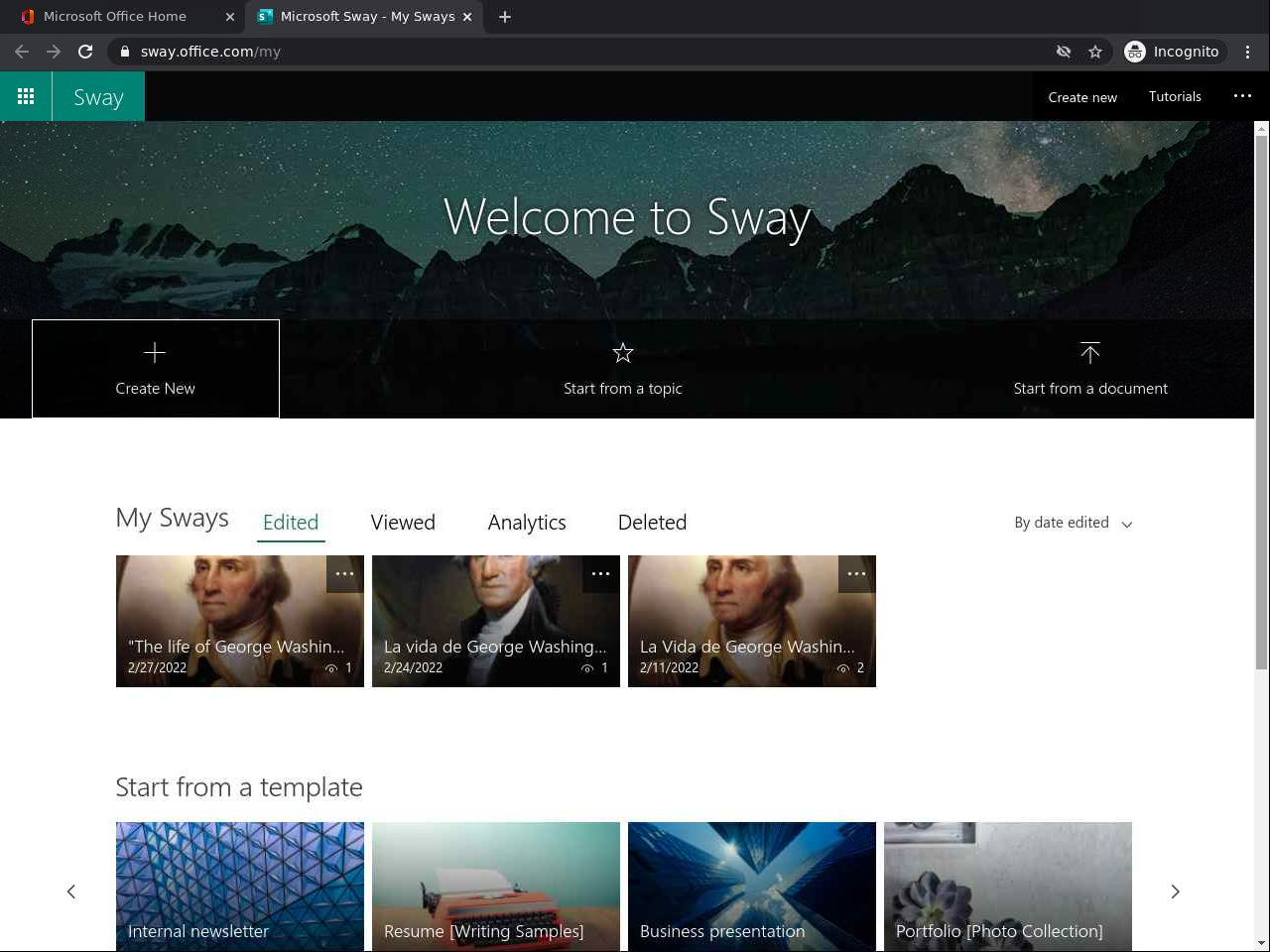Click the scrollbar down arrow
Screen dimensions: 1270x952
[x=1262, y=943]
